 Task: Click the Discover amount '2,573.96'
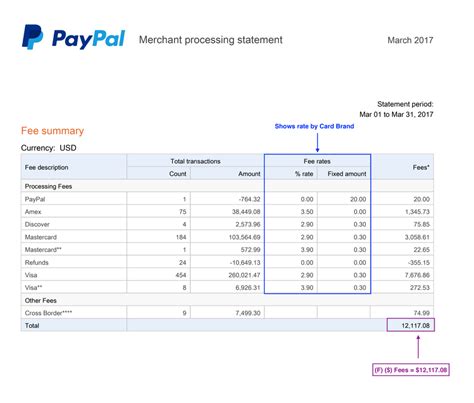(x=248, y=224)
